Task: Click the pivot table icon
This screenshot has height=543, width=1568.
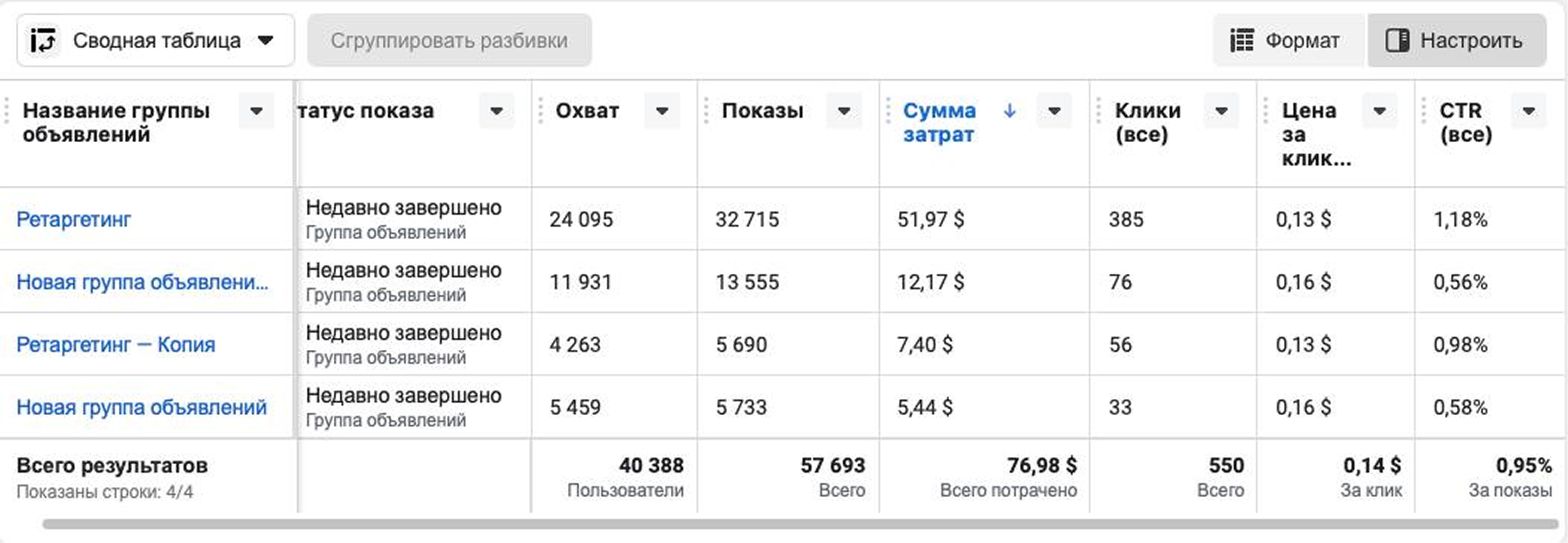Action: tap(43, 41)
